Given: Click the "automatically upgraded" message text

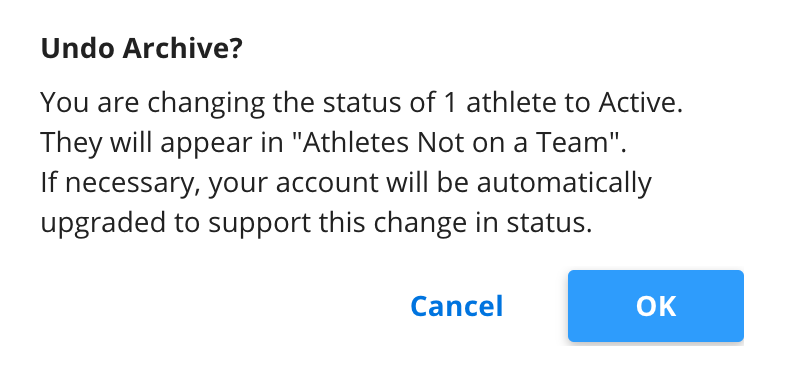Looking at the screenshot, I should (346, 203).
